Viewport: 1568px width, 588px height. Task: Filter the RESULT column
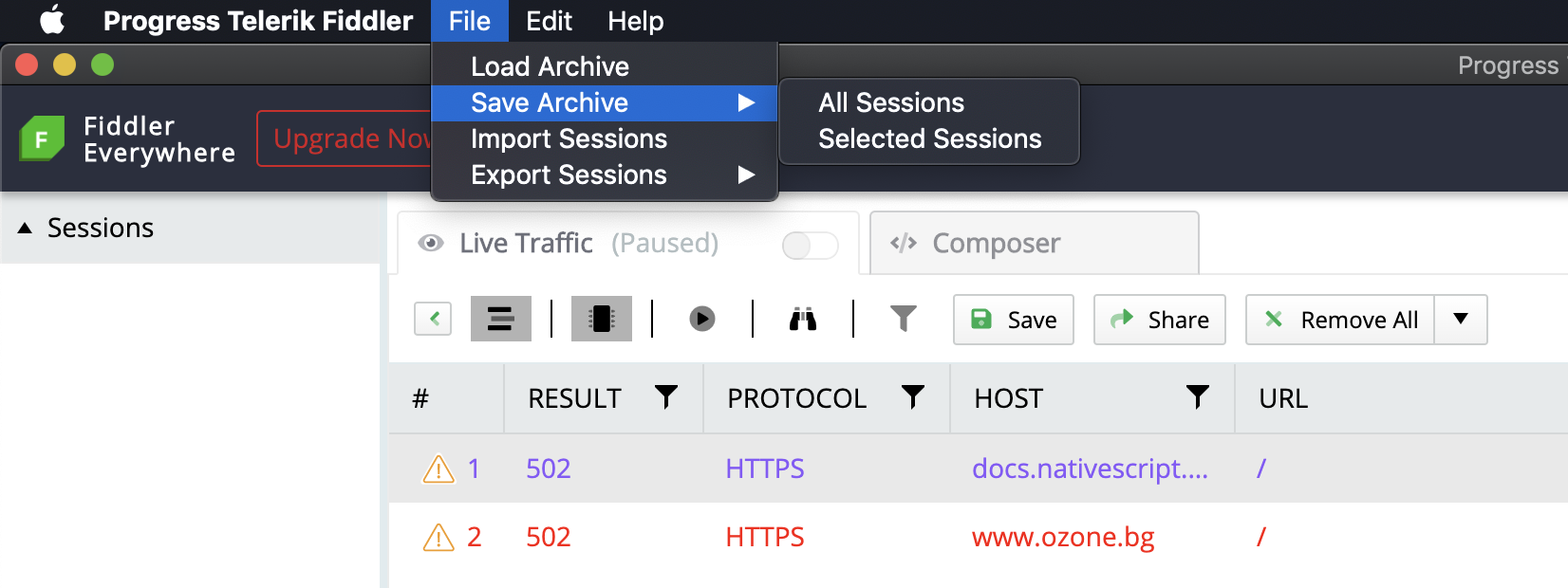[666, 397]
